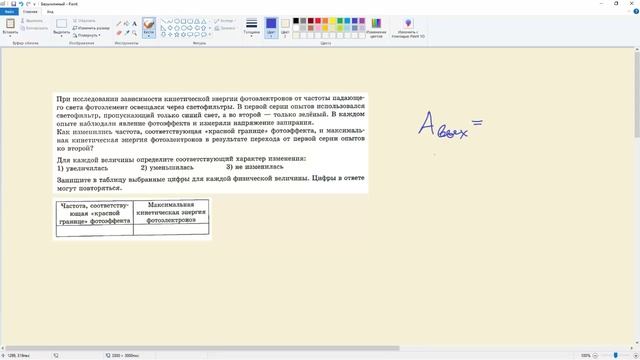This screenshot has height=360, width=640.
Task: Open the File (Файл) menu
Action: (9, 11)
